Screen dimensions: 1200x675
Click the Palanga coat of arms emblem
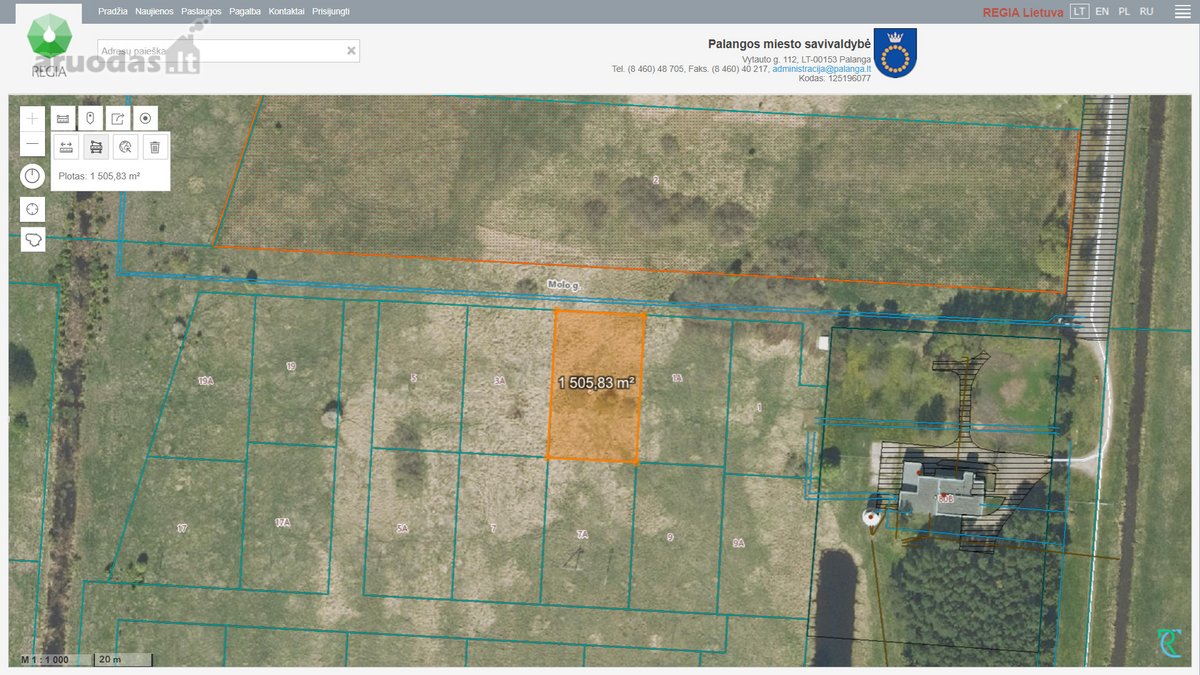click(x=895, y=53)
